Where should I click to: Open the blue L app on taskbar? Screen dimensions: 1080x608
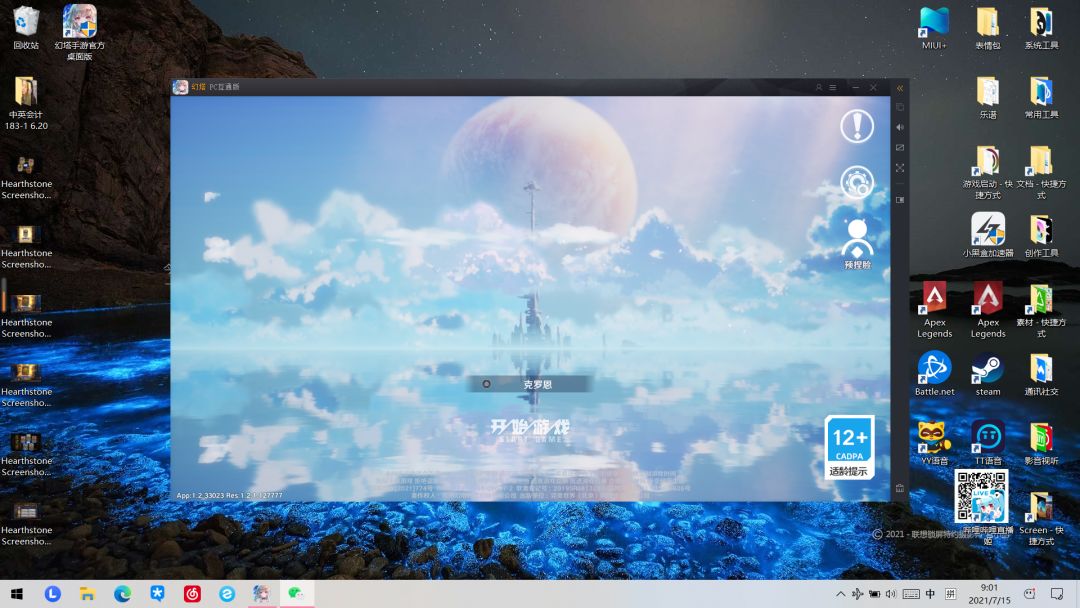[52, 594]
